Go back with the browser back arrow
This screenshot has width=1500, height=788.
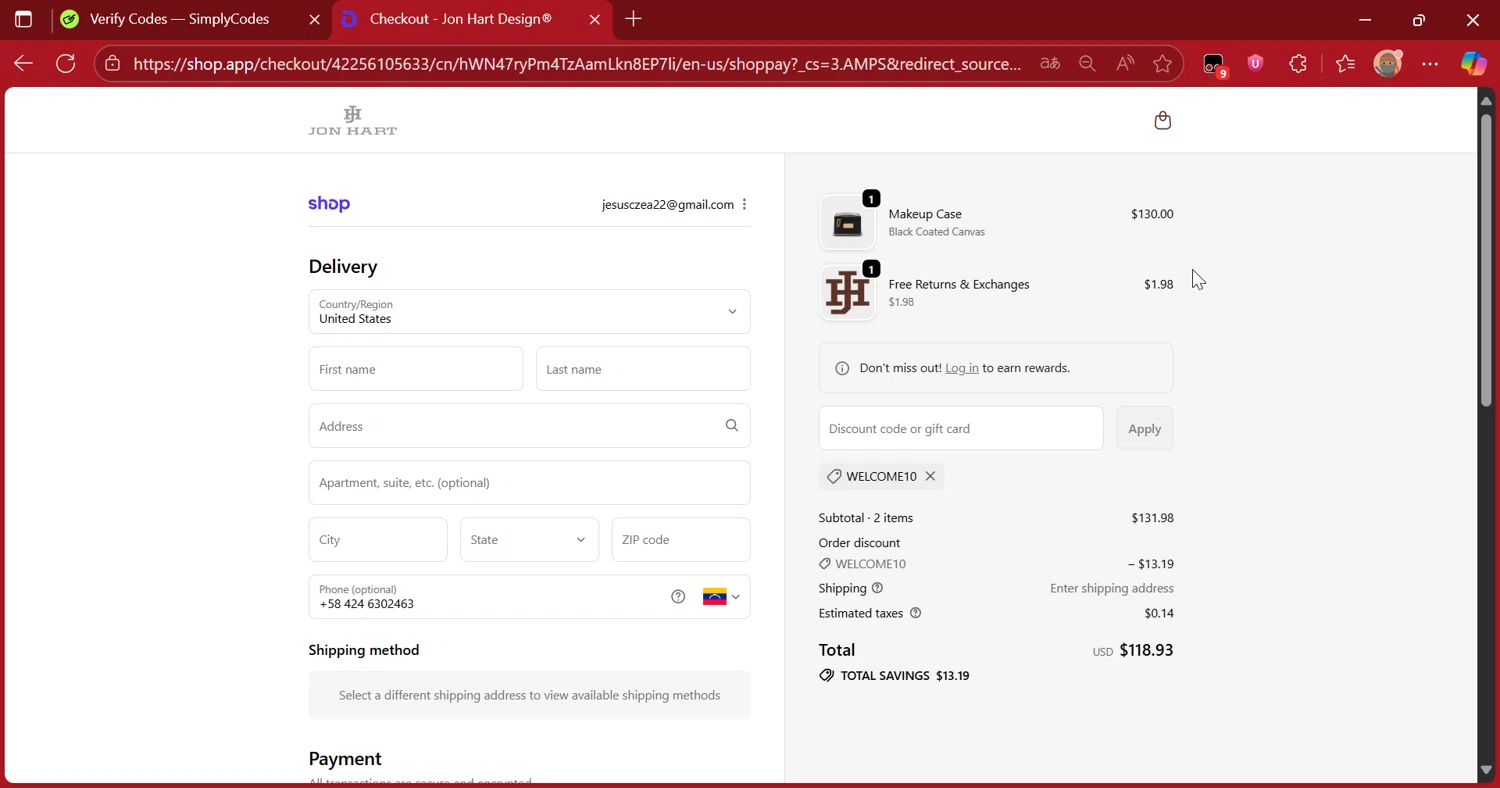pyautogui.click(x=23, y=64)
